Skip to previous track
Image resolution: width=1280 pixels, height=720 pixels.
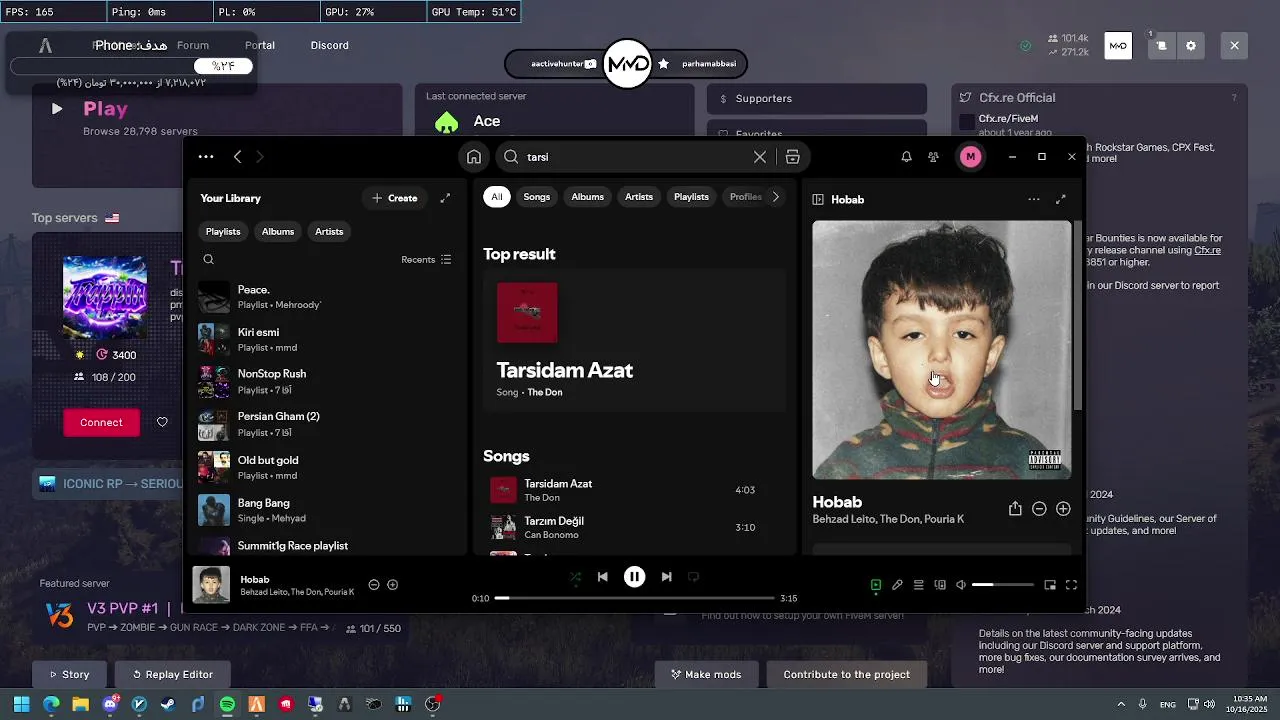pyautogui.click(x=602, y=577)
